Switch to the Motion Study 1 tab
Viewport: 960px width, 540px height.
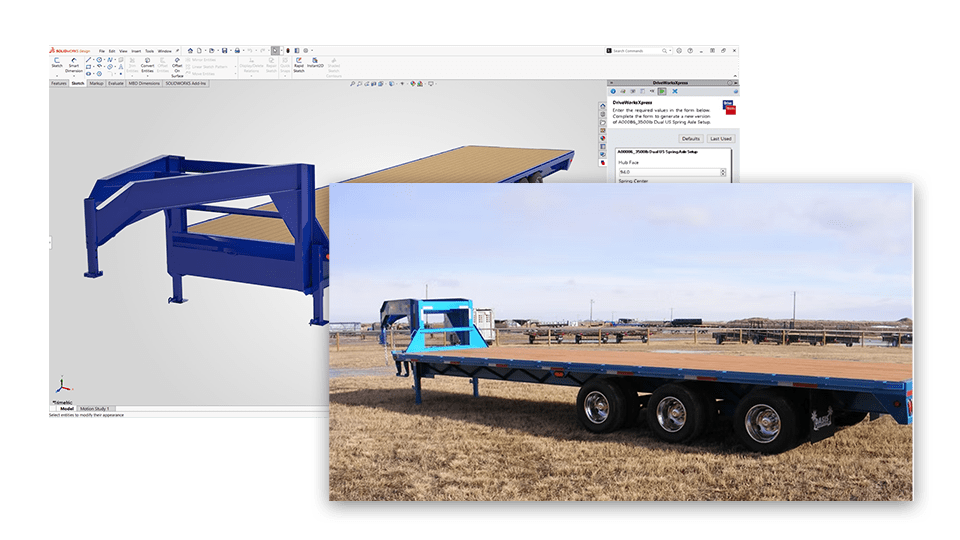95,408
